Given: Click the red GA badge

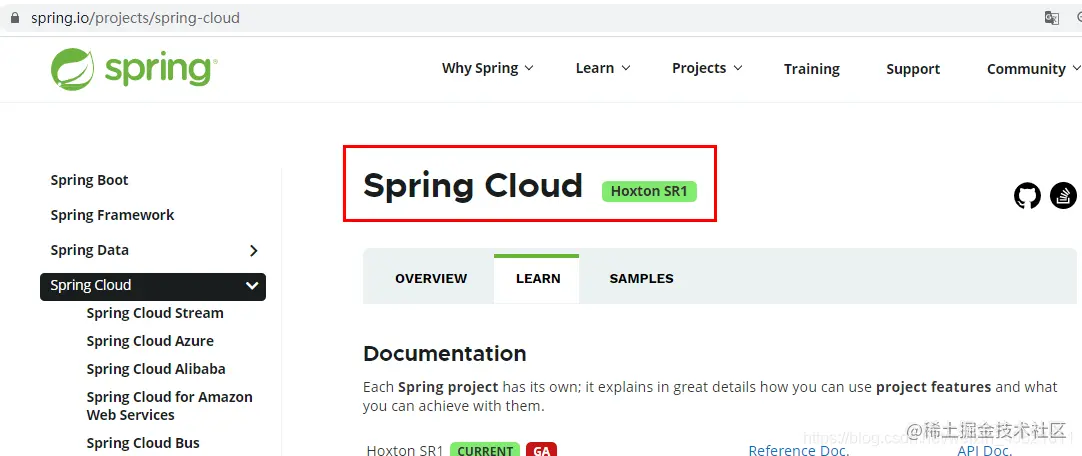Looking at the screenshot, I should point(541,450).
